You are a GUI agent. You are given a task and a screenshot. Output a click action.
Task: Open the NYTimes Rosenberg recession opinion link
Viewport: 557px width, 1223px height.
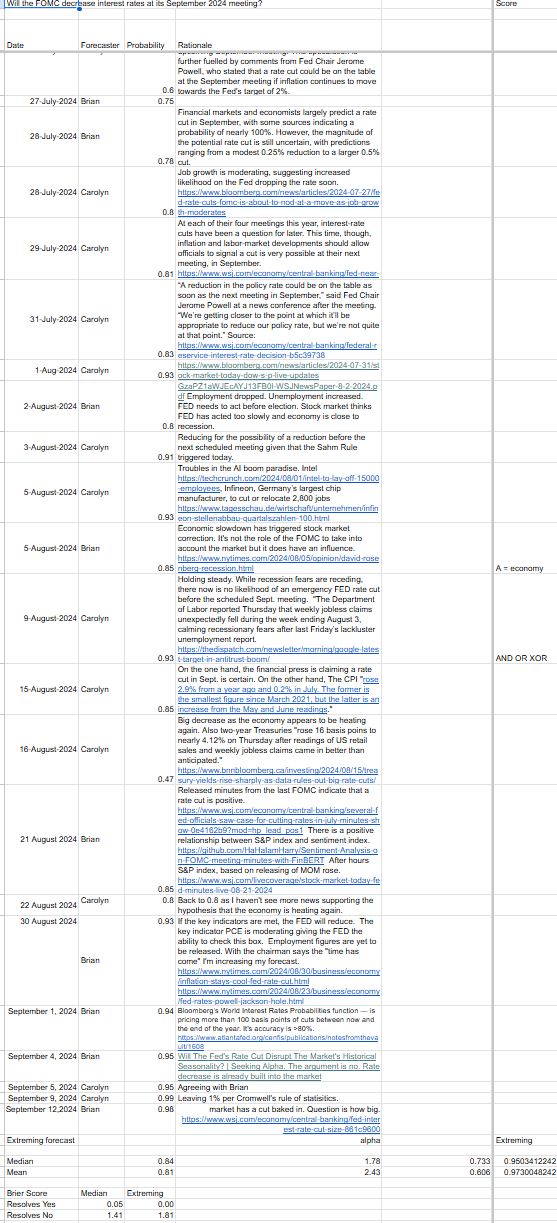coord(278,564)
